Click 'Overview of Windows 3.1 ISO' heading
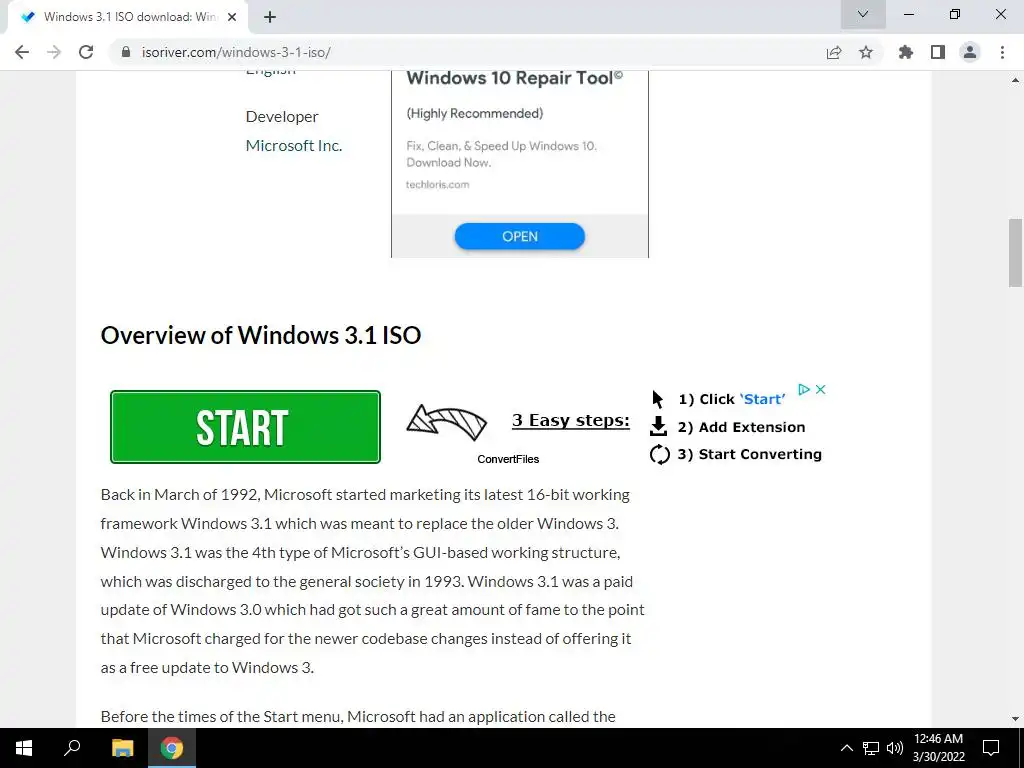 point(261,335)
